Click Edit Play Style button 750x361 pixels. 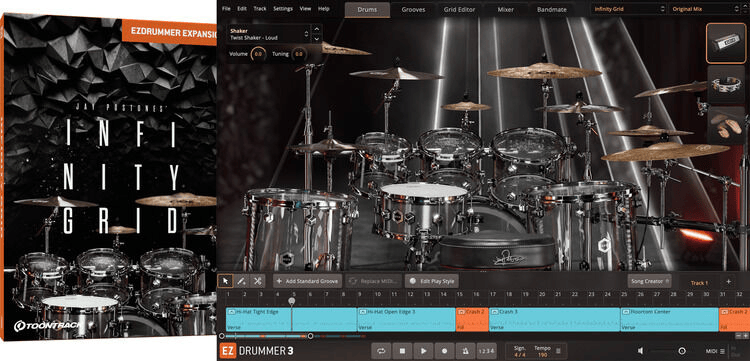431,281
